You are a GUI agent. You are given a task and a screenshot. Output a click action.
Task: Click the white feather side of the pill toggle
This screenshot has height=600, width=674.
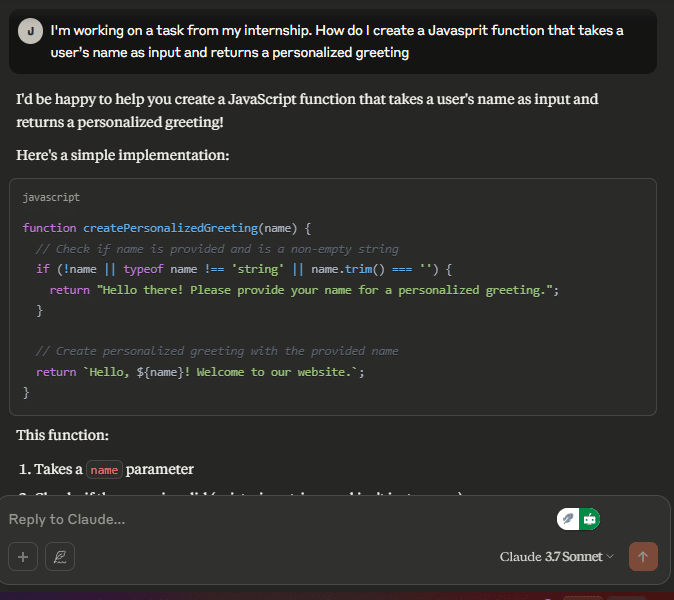[568, 519]
